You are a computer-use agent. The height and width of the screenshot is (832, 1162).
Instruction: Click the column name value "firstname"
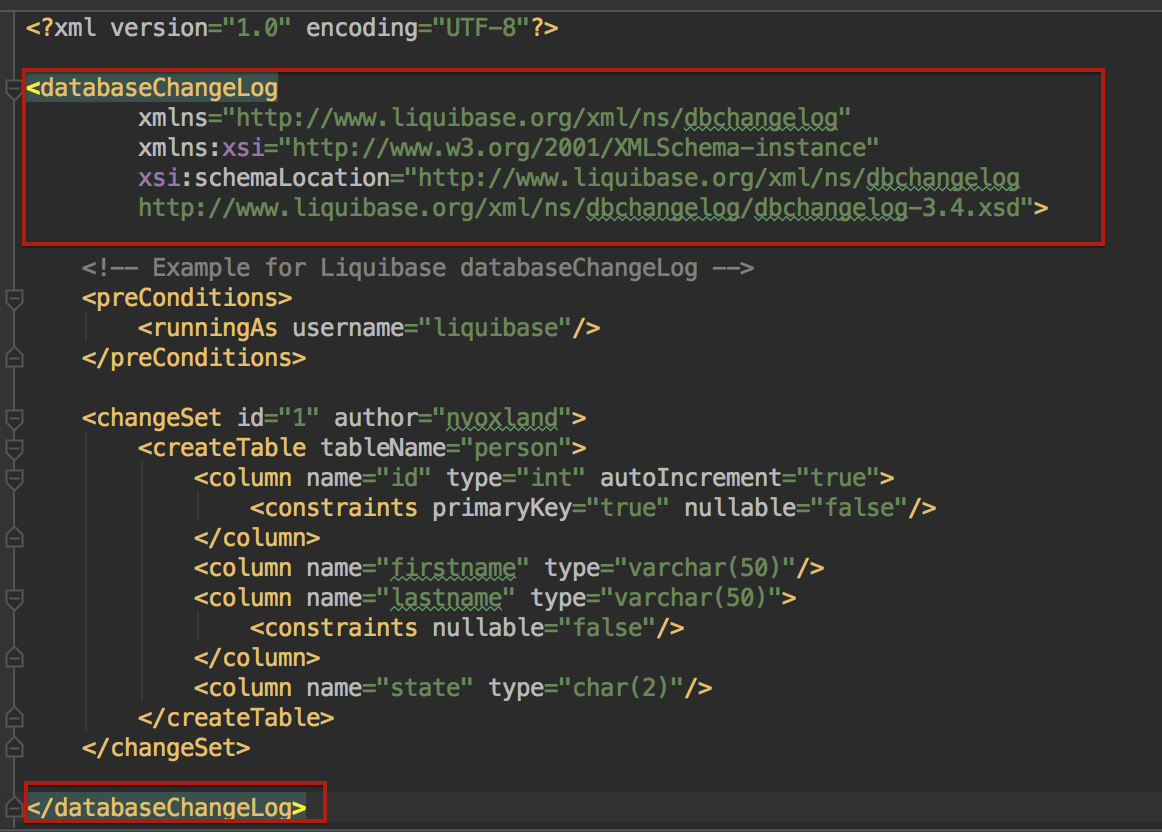pos(453,568)
